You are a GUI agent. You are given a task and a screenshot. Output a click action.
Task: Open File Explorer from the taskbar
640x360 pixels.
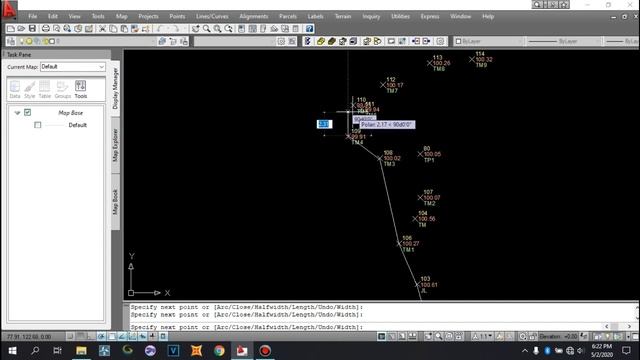[x=81, y=351]
